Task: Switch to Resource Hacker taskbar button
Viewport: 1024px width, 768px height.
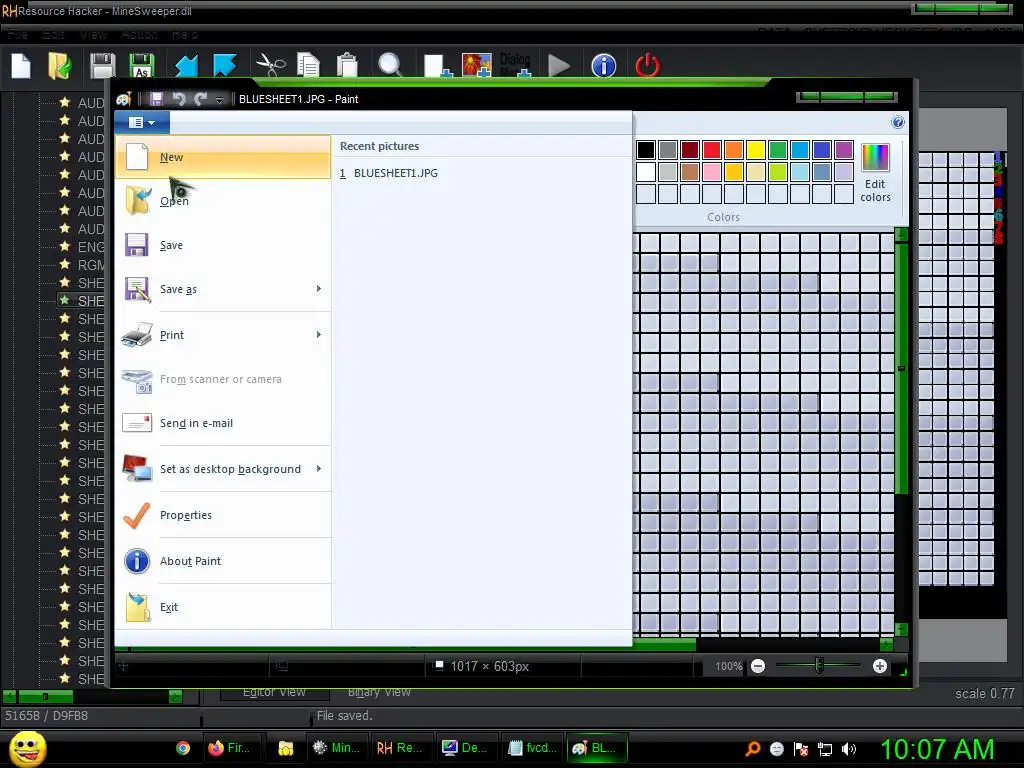Action: tap(399, 748)
